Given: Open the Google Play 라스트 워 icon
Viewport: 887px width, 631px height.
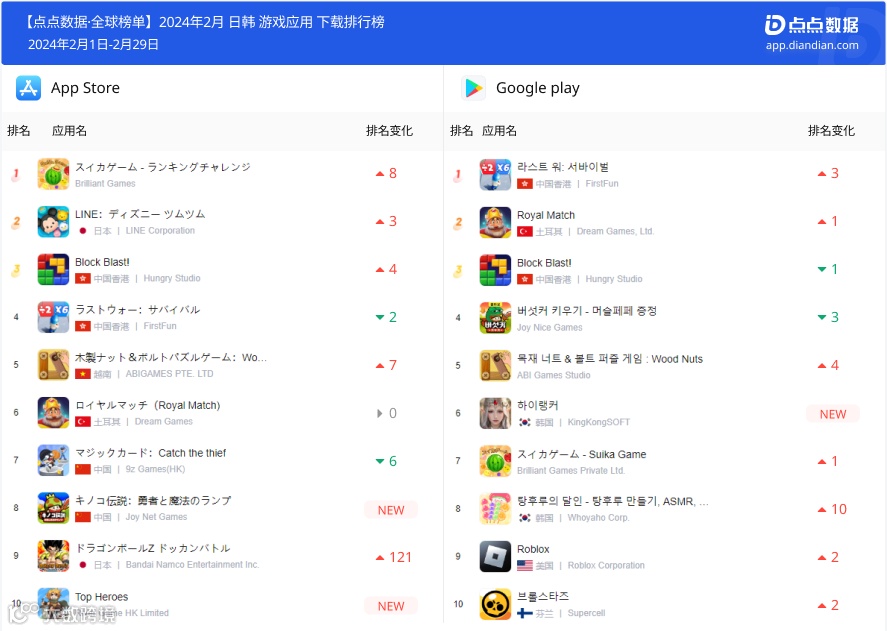Looking at the screenshot, I should (495, 174).
